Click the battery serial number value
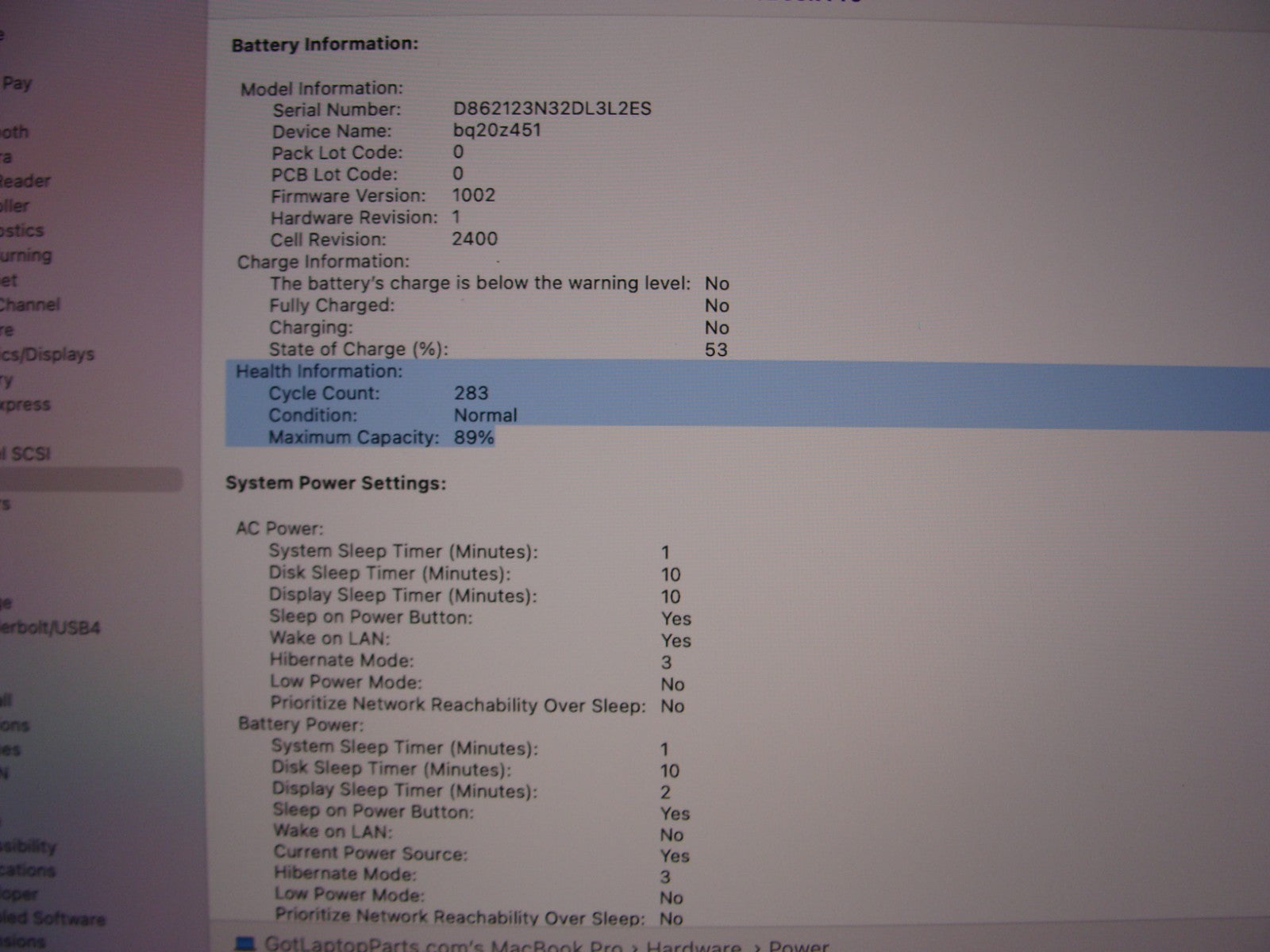 point(552,109)
